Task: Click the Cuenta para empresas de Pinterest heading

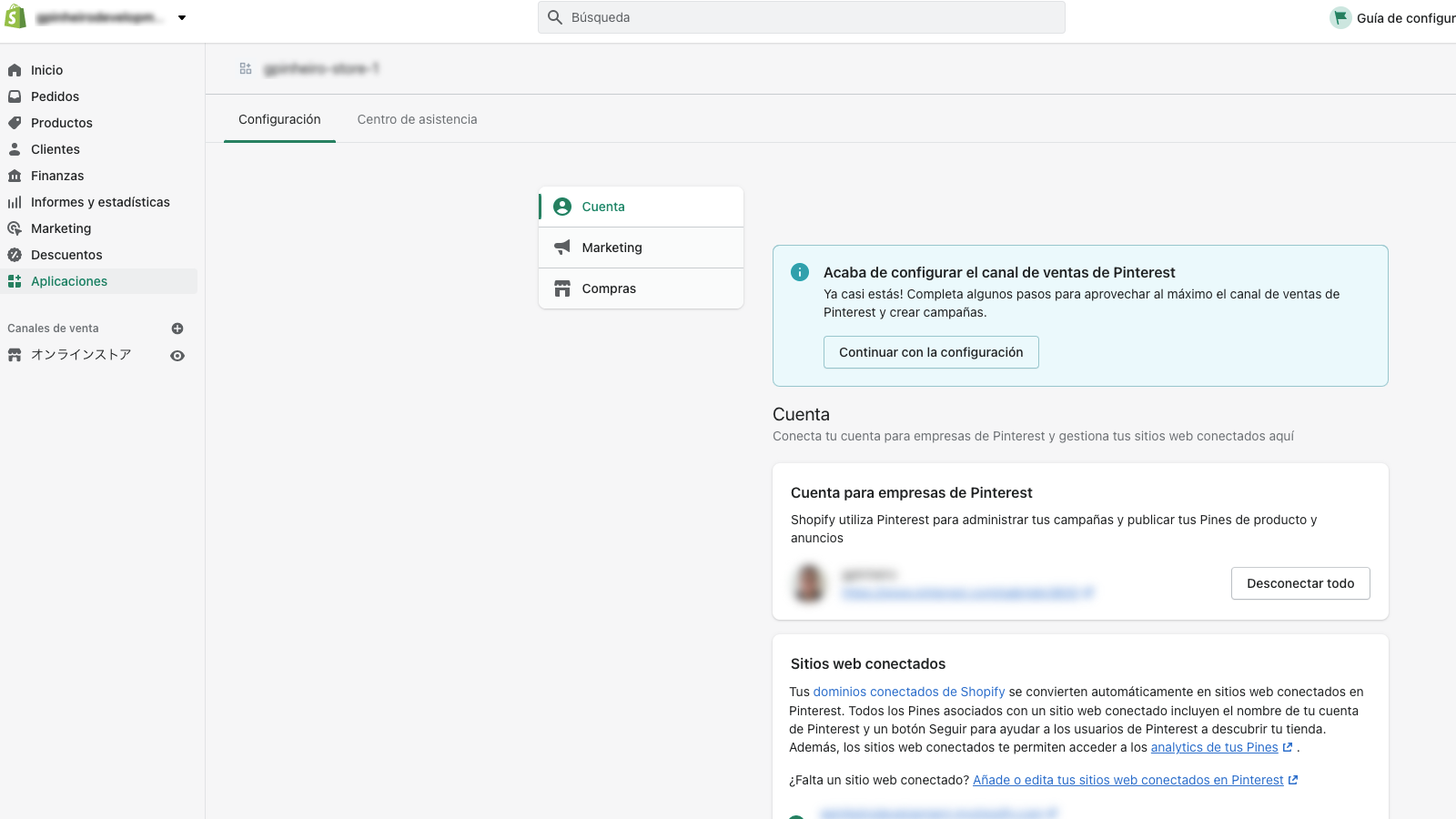Action: (911, 492)
